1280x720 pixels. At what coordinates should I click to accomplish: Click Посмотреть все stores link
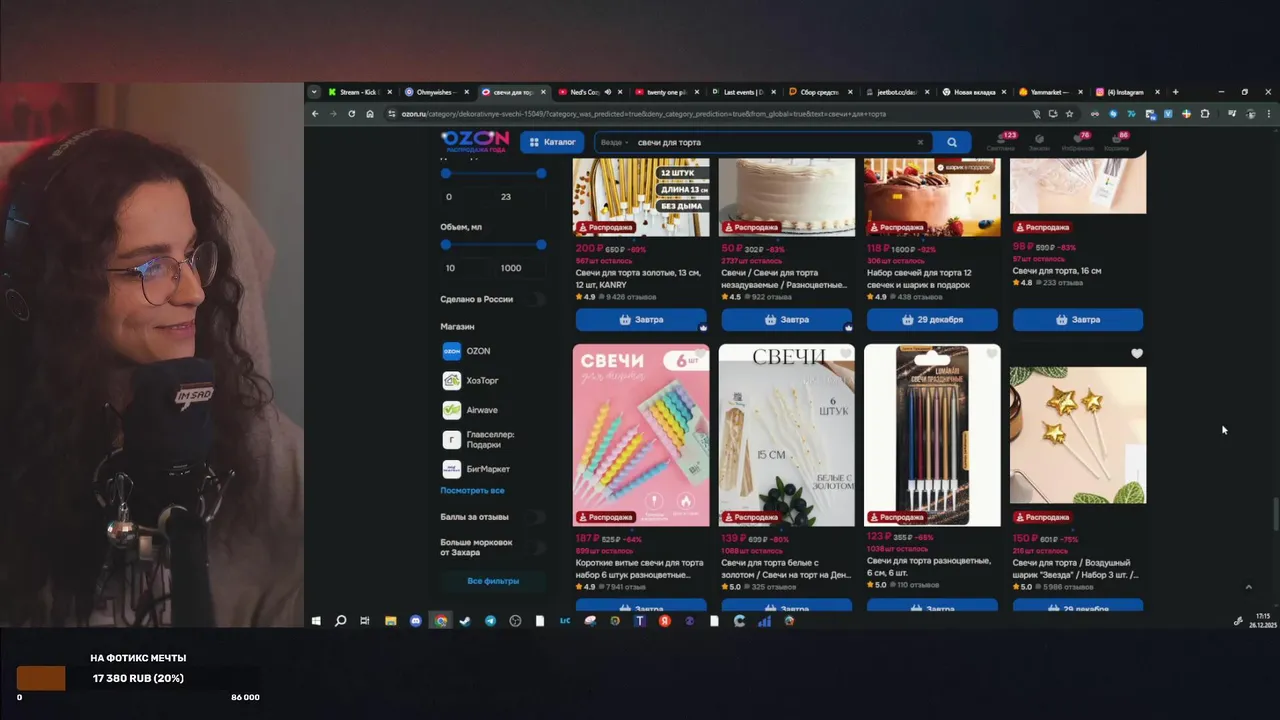(472, 490)
